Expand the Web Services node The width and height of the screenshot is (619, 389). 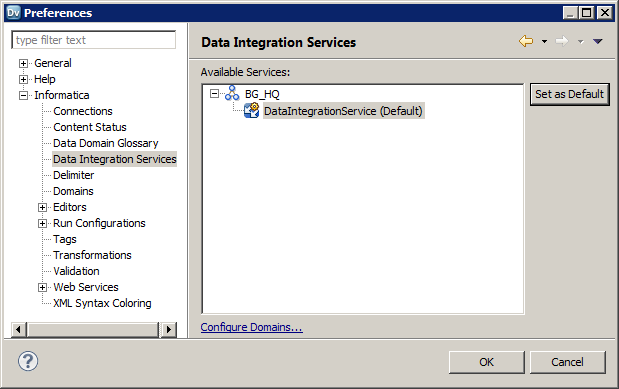[42, 288]
